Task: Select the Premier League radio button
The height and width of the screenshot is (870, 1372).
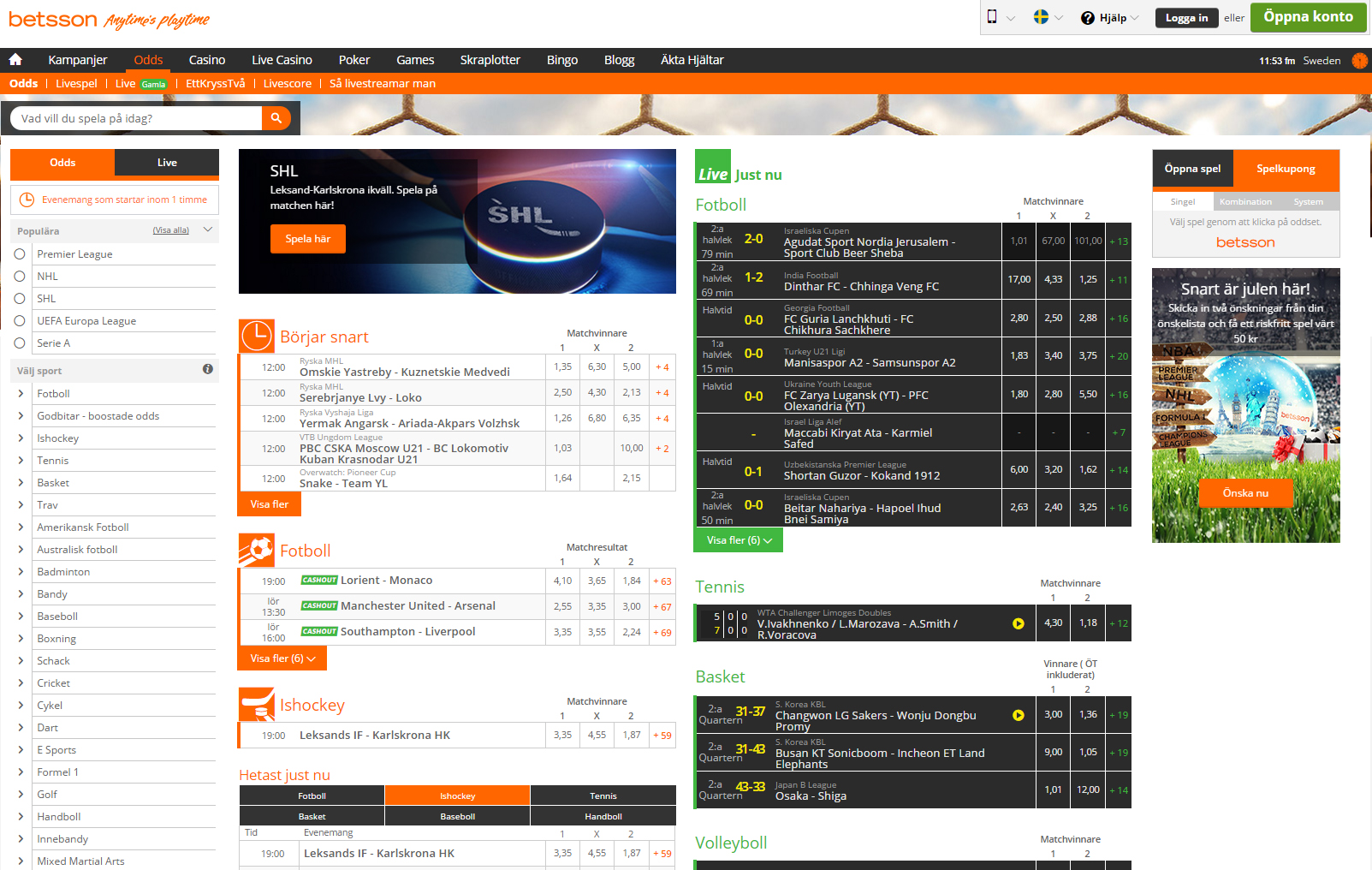Action: 21,253
